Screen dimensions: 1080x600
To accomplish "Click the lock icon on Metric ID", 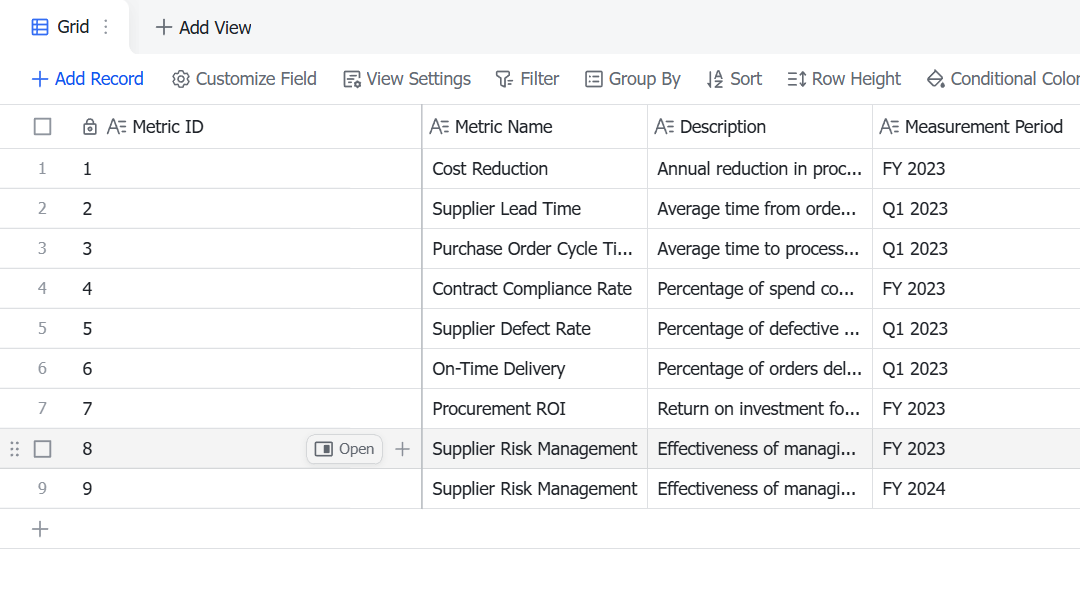I will point(90,127).
